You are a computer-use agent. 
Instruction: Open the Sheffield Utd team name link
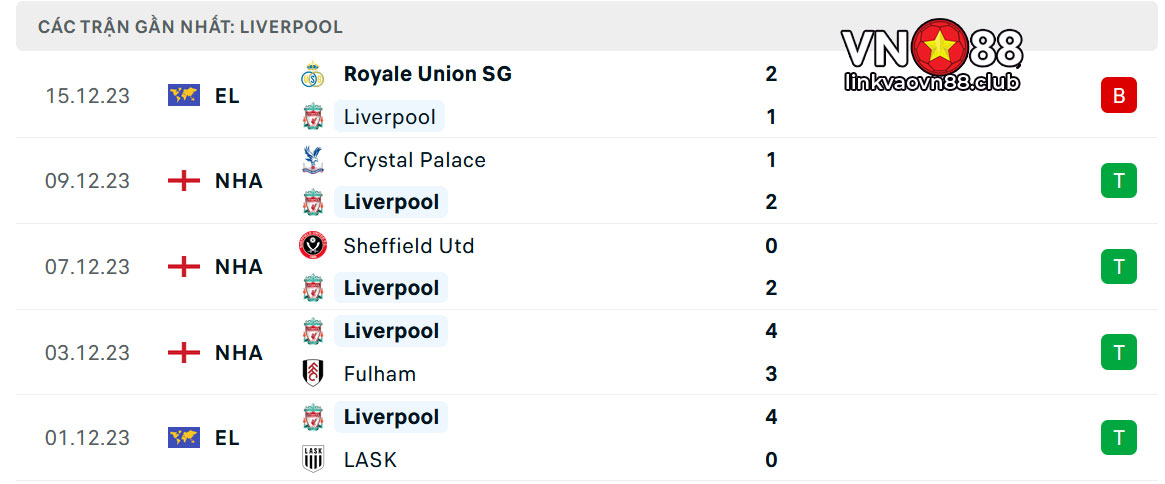[409, 245]
